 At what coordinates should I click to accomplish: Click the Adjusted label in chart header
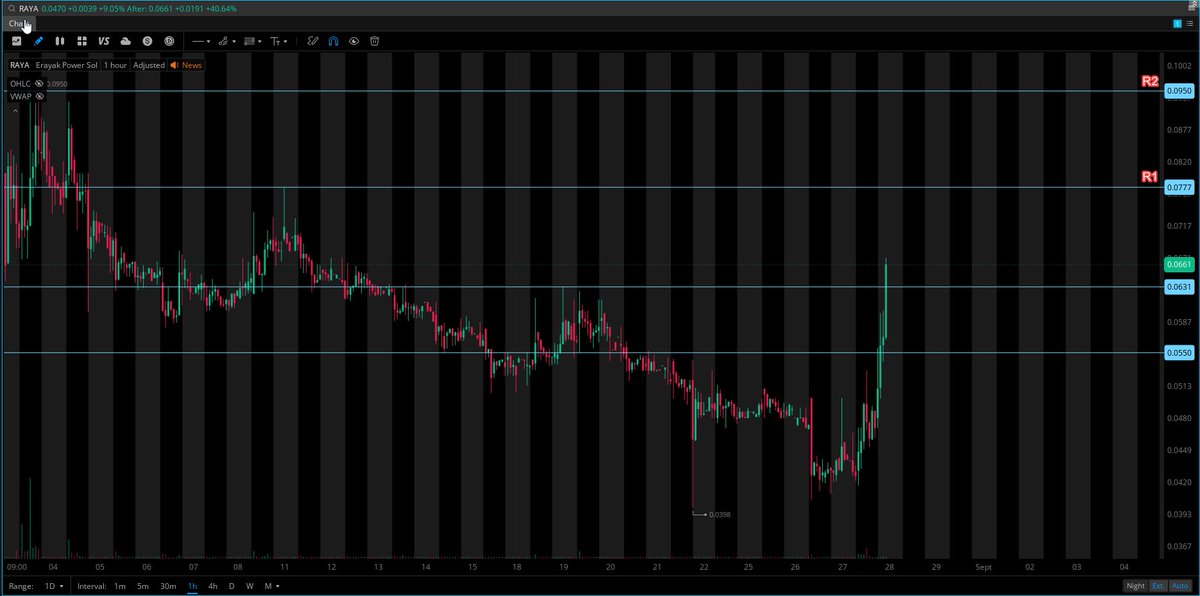tap(149, 65)
